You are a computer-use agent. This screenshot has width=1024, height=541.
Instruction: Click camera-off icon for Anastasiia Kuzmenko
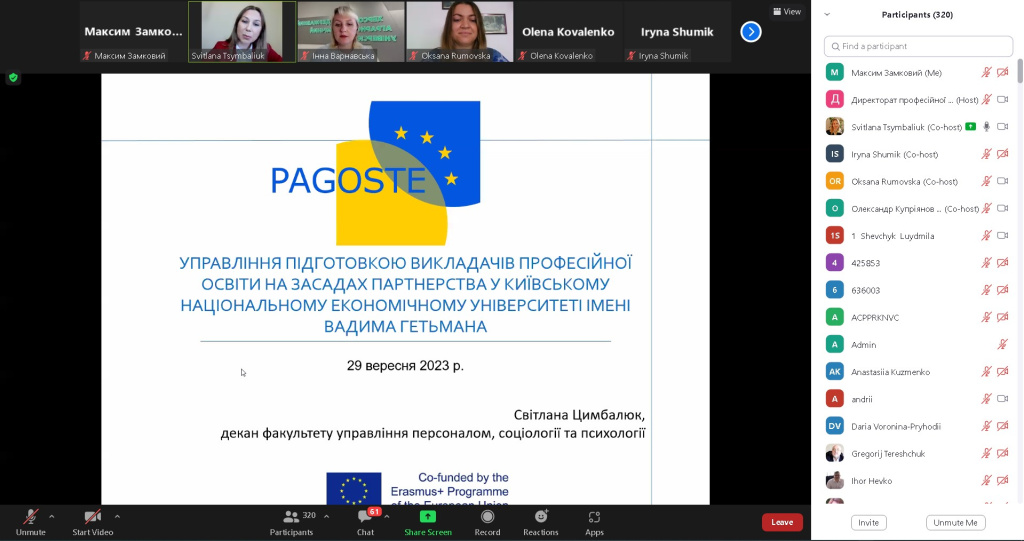click(x=1003, y=371)
